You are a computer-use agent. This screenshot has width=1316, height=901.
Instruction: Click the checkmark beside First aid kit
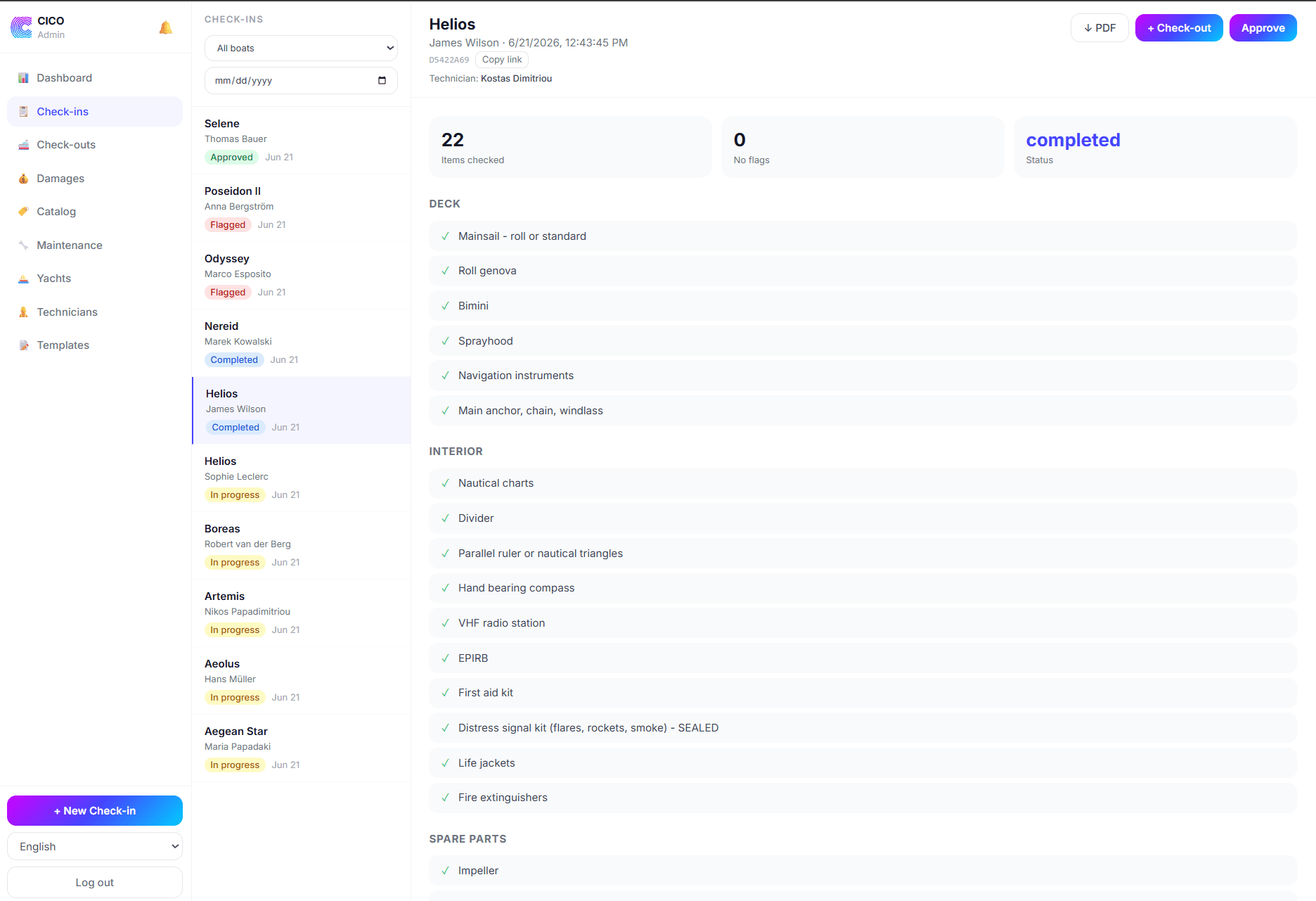coord(445,693)
